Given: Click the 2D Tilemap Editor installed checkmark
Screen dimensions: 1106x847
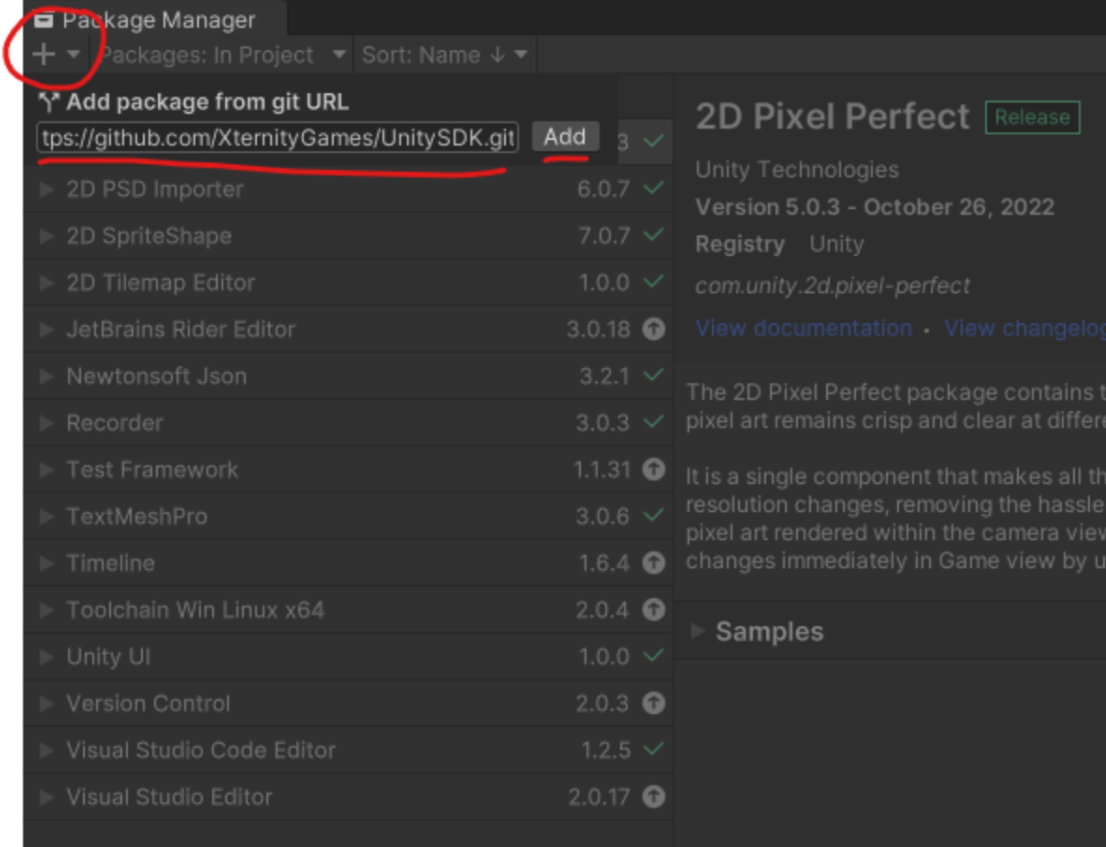Looking at the screenshot, I should point(654,281).
